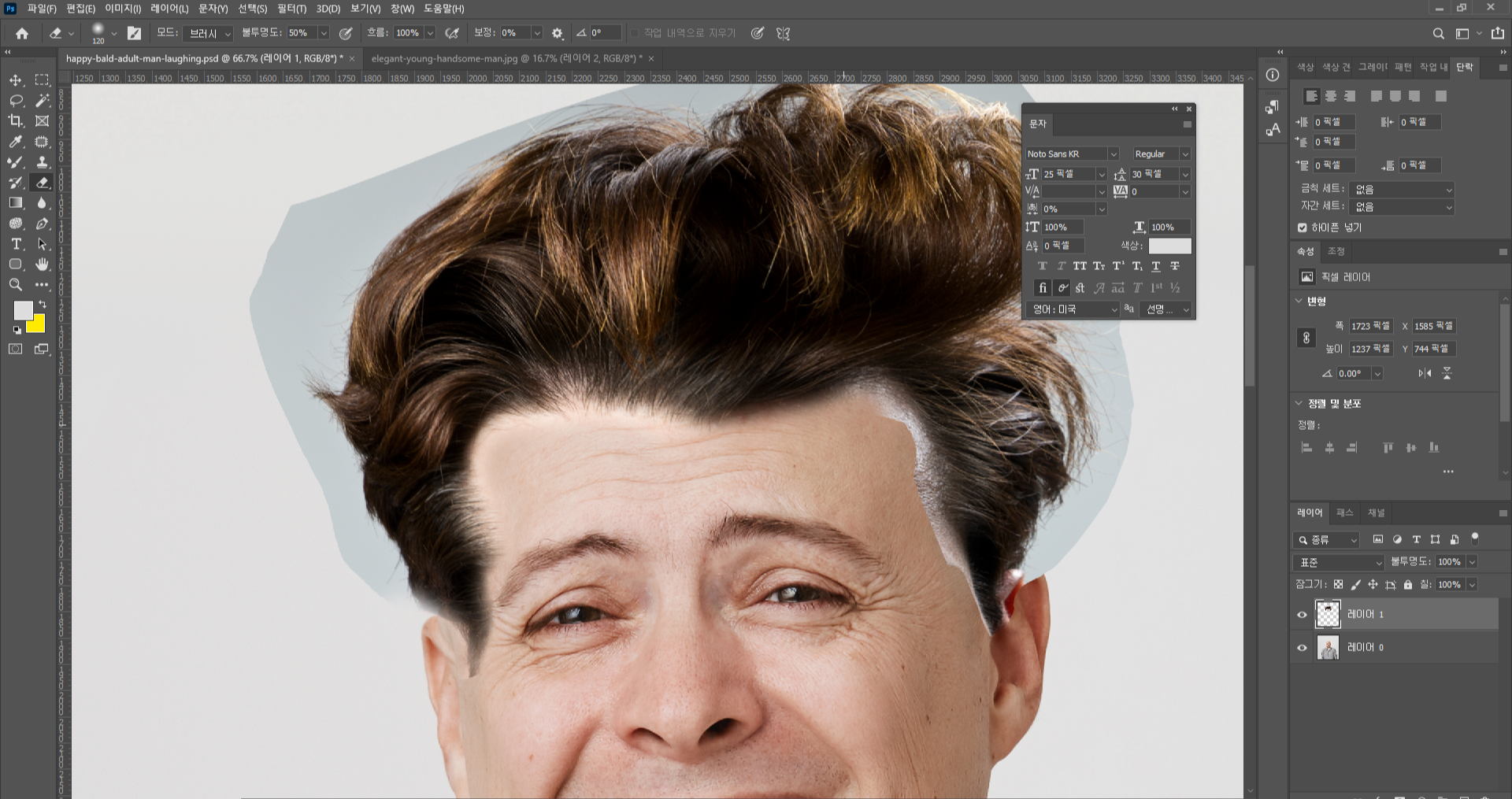Toggle lock transparent pixels for layer
The image size is (1512, 799).
(1338, 585)
